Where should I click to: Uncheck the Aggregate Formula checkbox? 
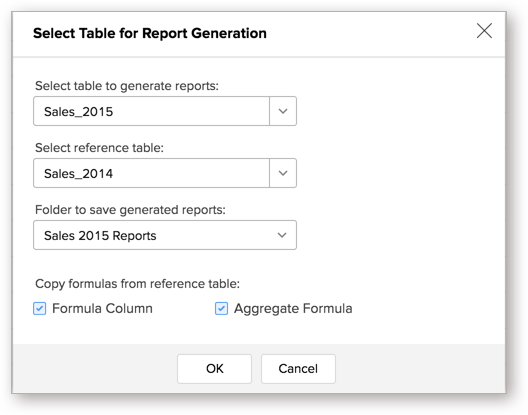221,309
